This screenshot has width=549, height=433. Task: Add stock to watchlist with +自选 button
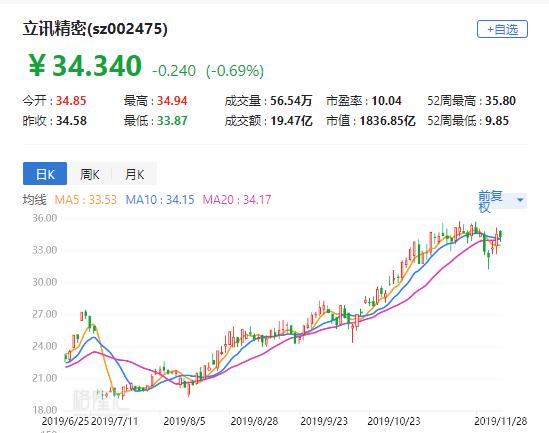pos(502,29)
